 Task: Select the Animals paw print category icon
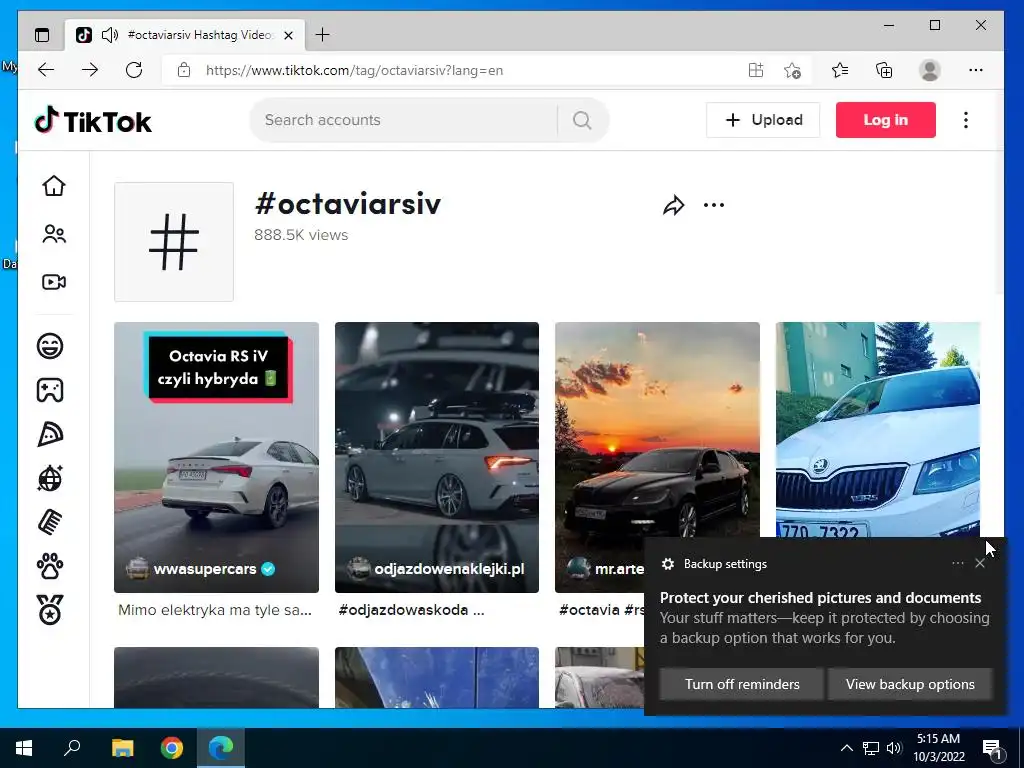pyautogui.click(x=50, y=566)
